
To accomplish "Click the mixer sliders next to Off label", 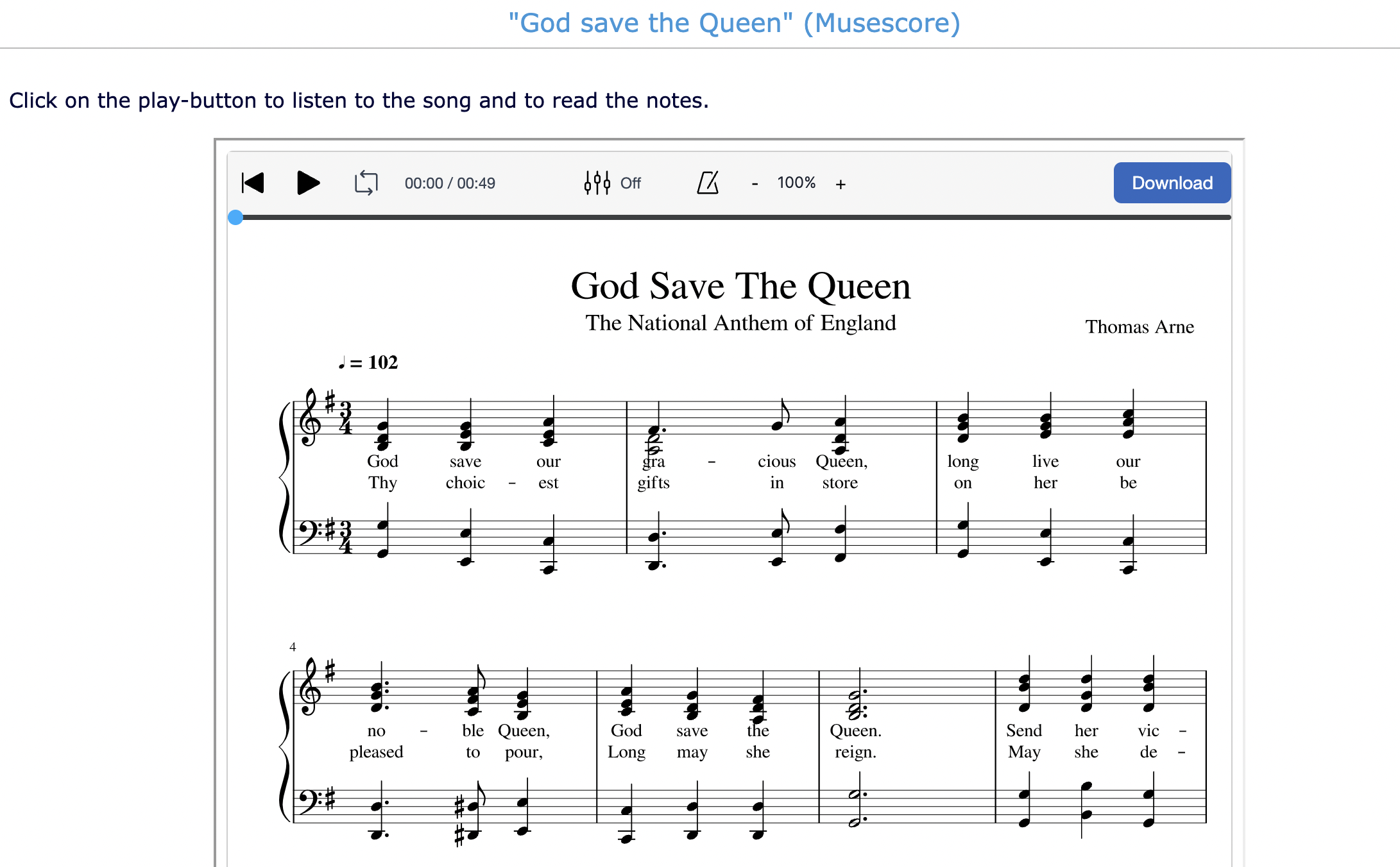I will (596, 183).
